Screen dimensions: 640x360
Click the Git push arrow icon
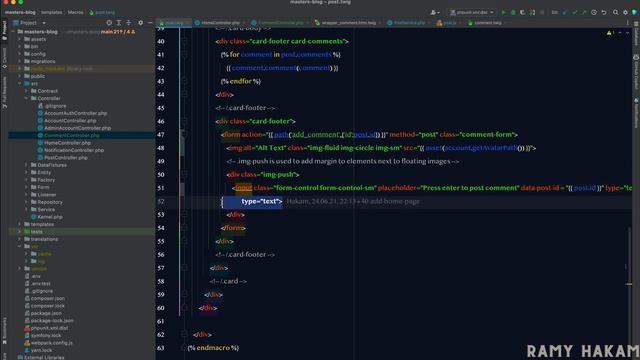click(x=584, y=13)
